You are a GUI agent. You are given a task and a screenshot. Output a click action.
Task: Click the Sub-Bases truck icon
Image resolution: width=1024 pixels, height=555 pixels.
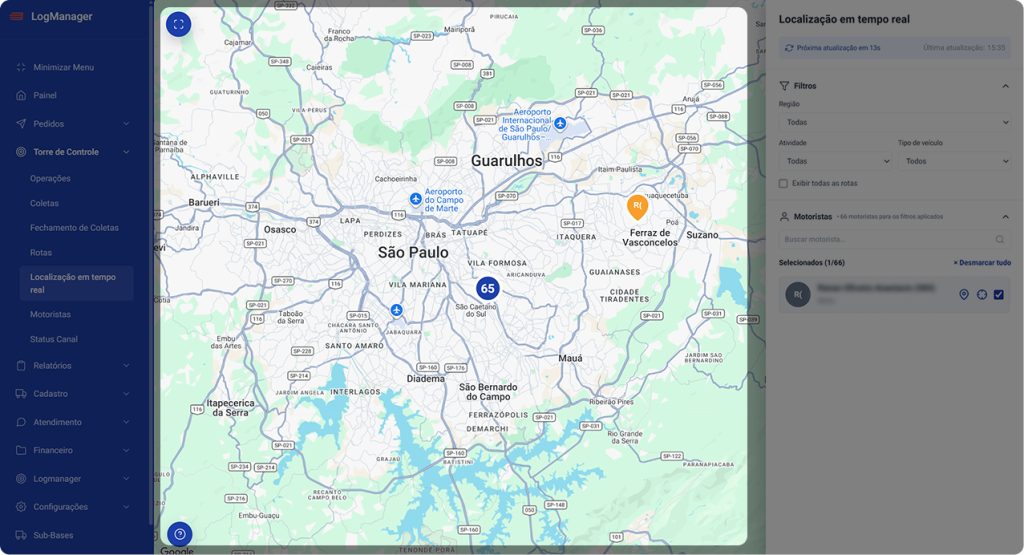tap(21, 535)
